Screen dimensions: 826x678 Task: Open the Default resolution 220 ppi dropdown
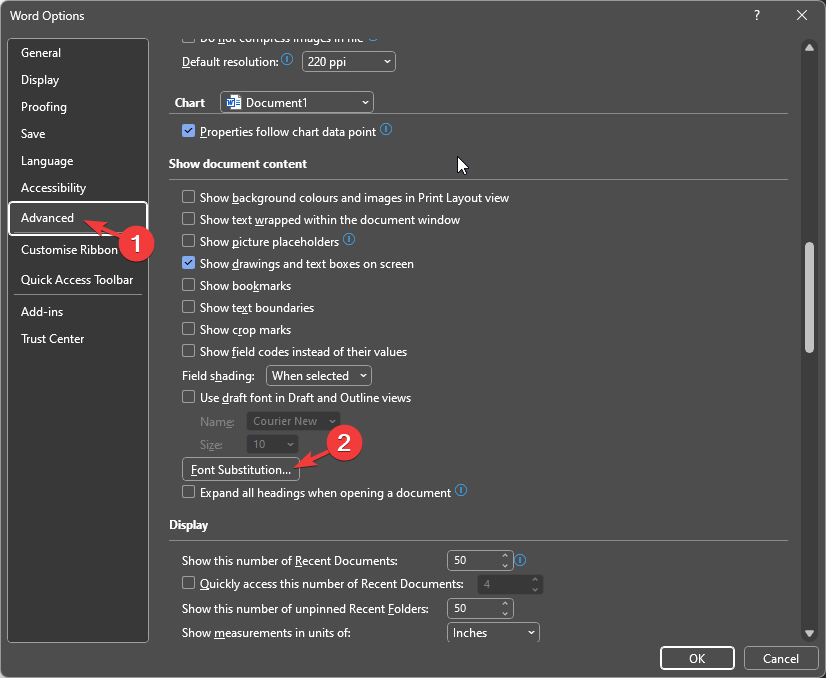pos(349,62)
